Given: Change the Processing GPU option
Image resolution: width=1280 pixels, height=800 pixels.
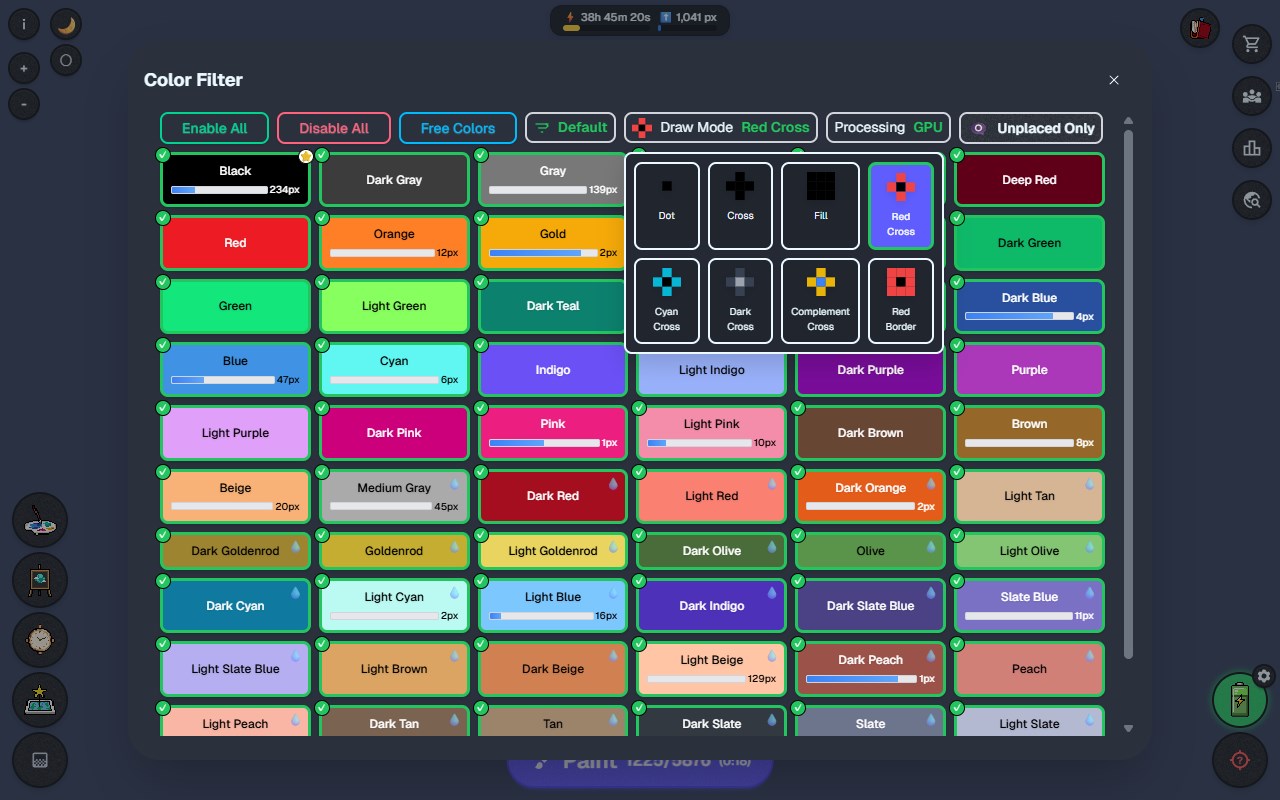Looking at the screenshot, I should pyautogui.click(x=888, y=128).
